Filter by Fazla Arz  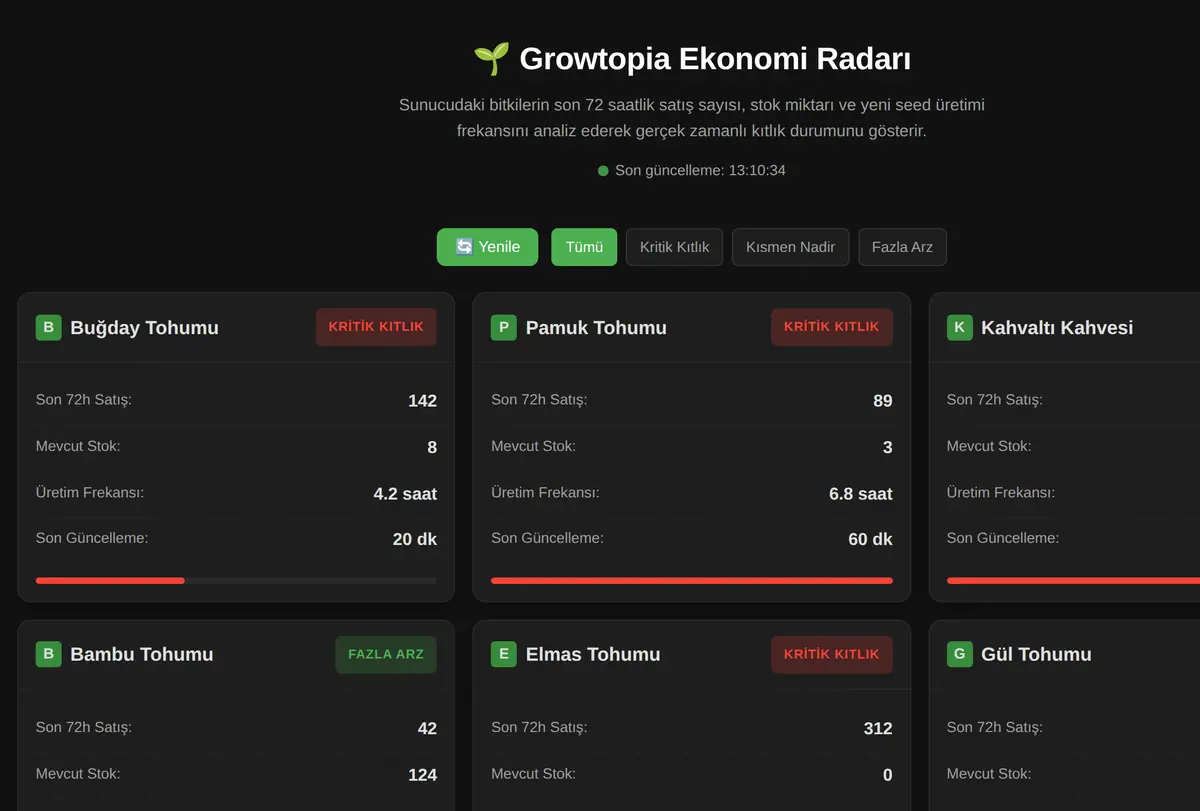click(x=902, y=247)
